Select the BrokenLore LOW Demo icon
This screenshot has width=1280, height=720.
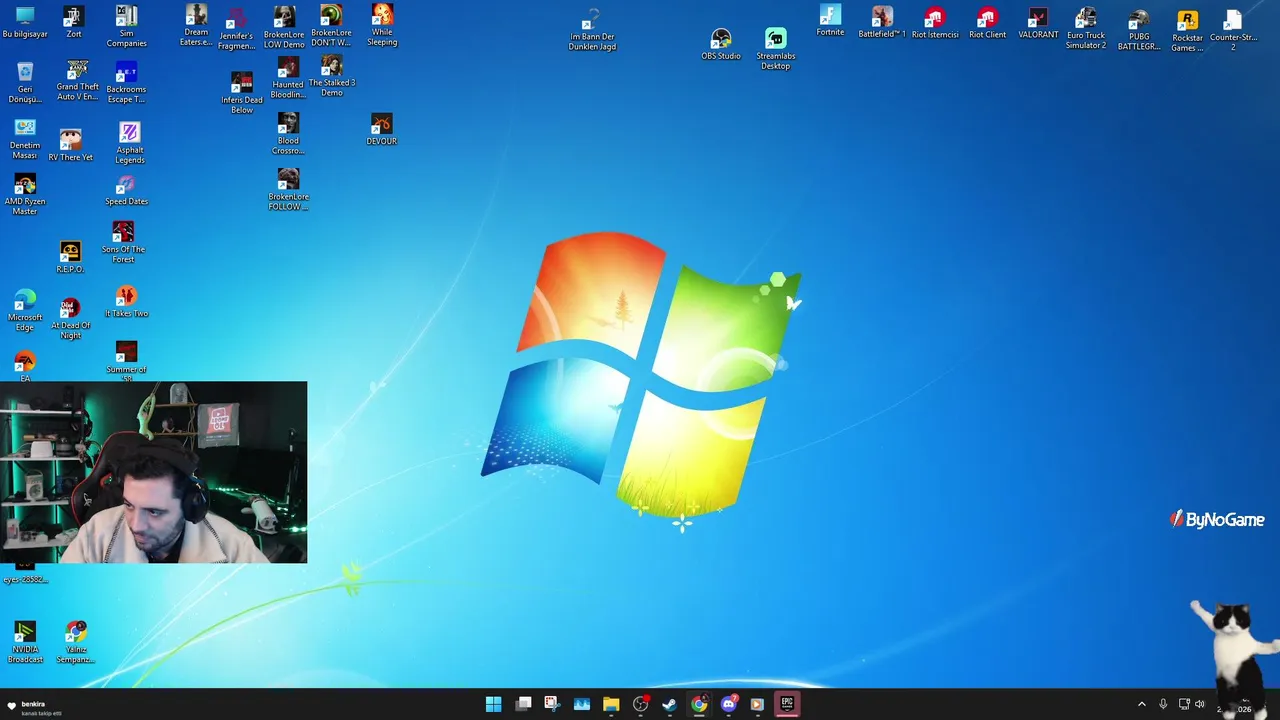pyautogui.click(x=284, y=26)
